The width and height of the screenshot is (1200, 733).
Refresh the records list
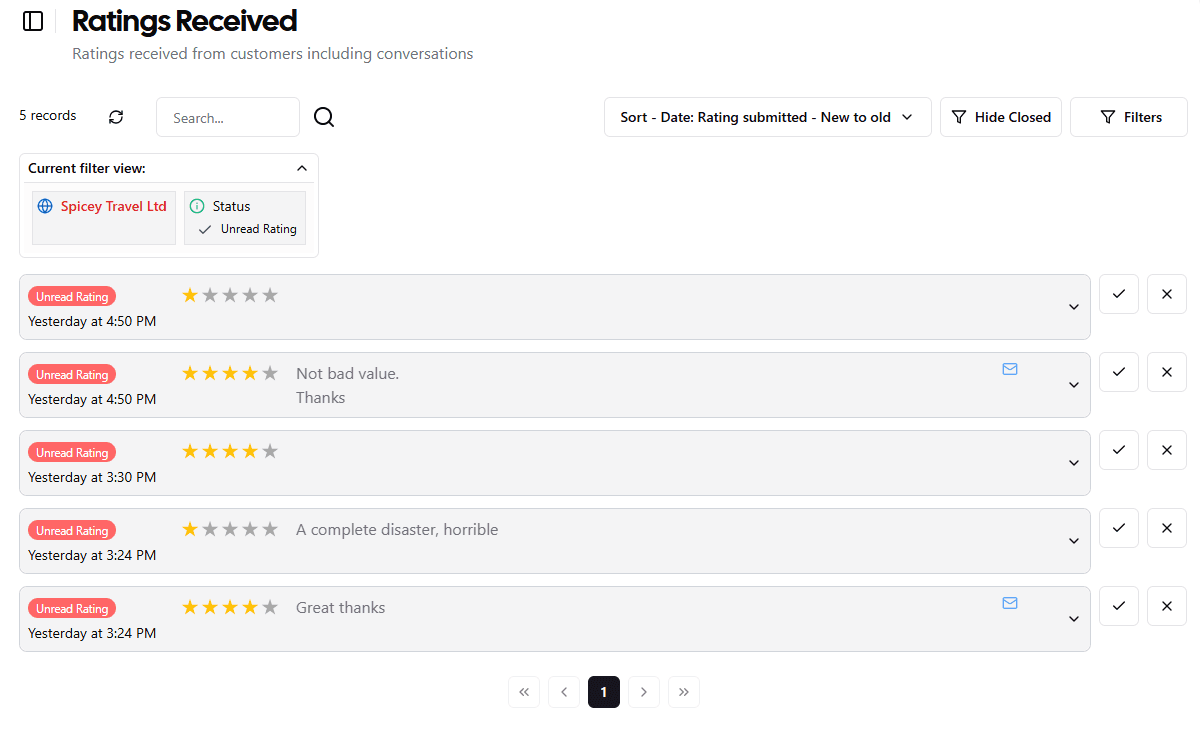coord(116,117)
